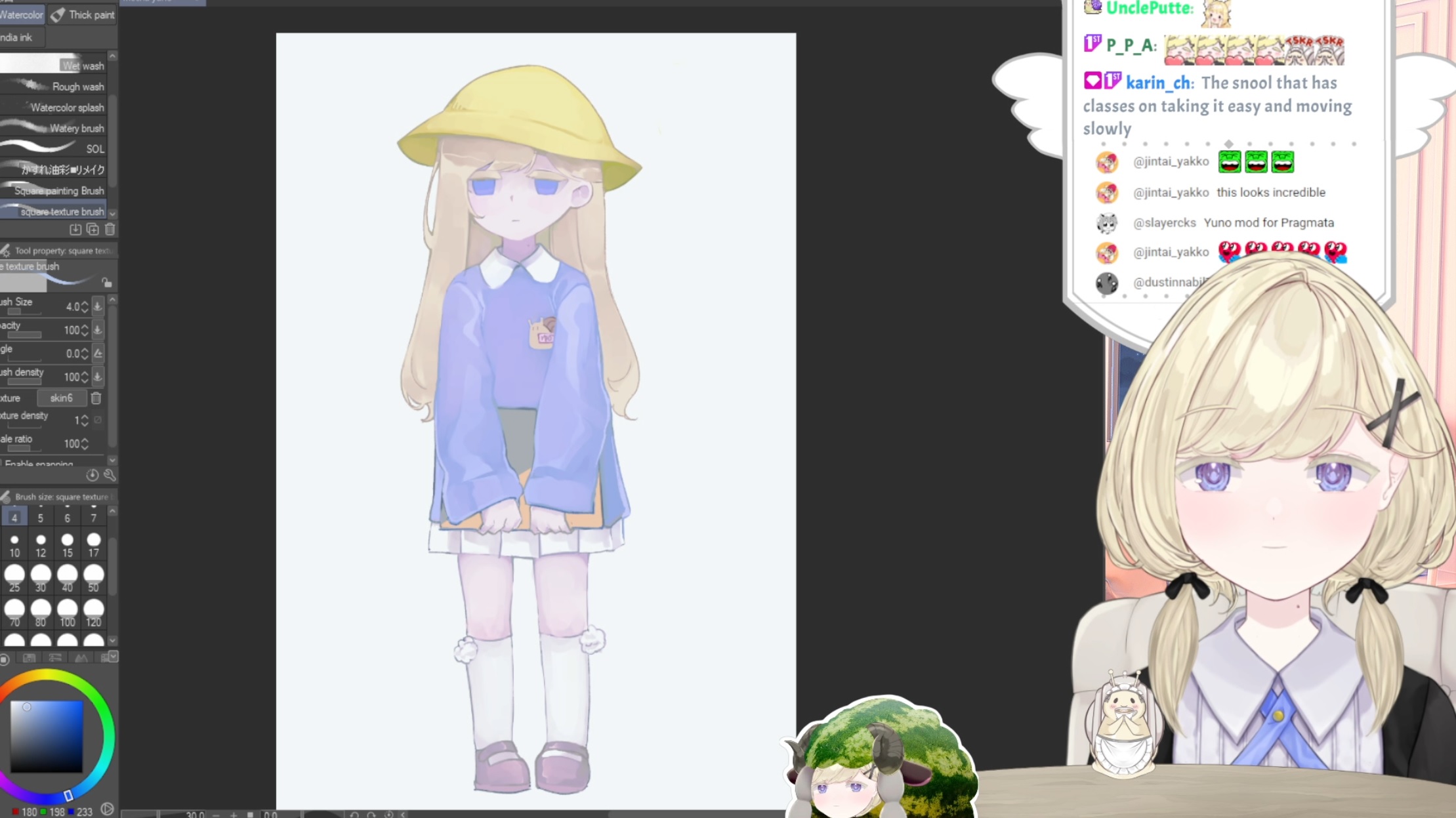Click the Angle dynamics settings icon
Screen dimensions: 1456x818
point(98,354)
